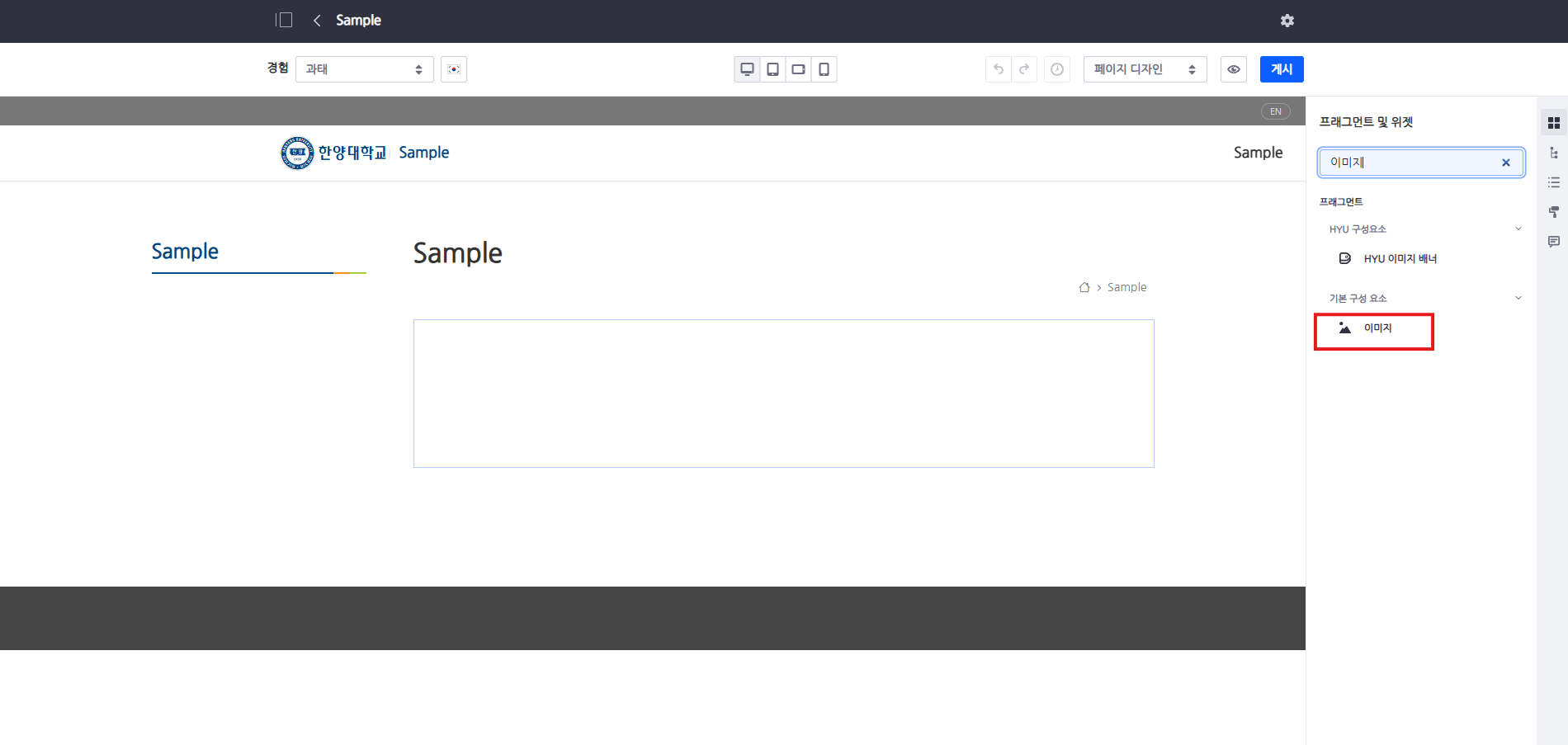1568x745 pixels.
Task: Click the redo arrow button
Action: (1024, 69)
